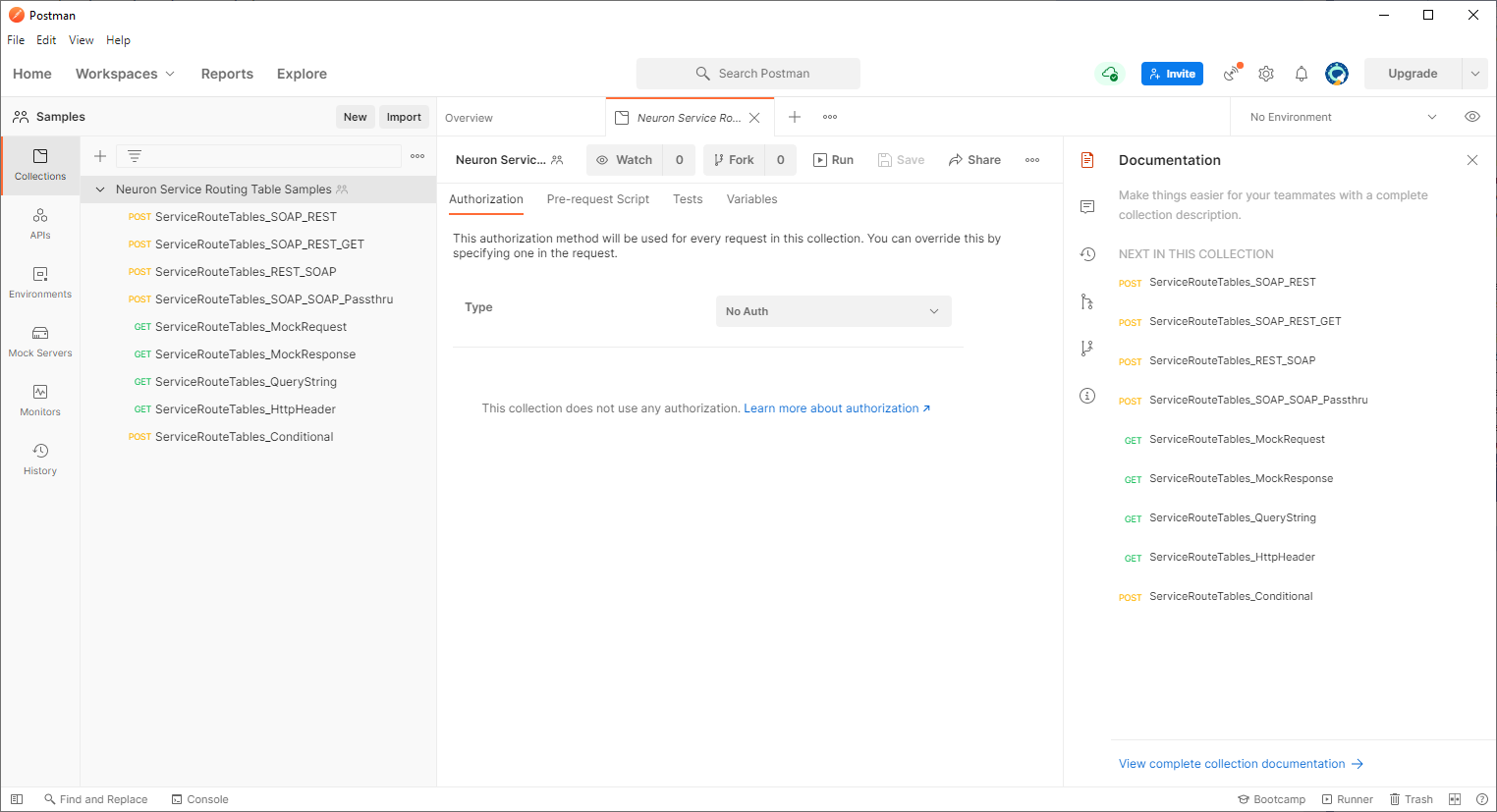The width and height of the screenshot is (1497, 812).
Task: Open the Collections sidebar panel
Action: coord(40,165)
